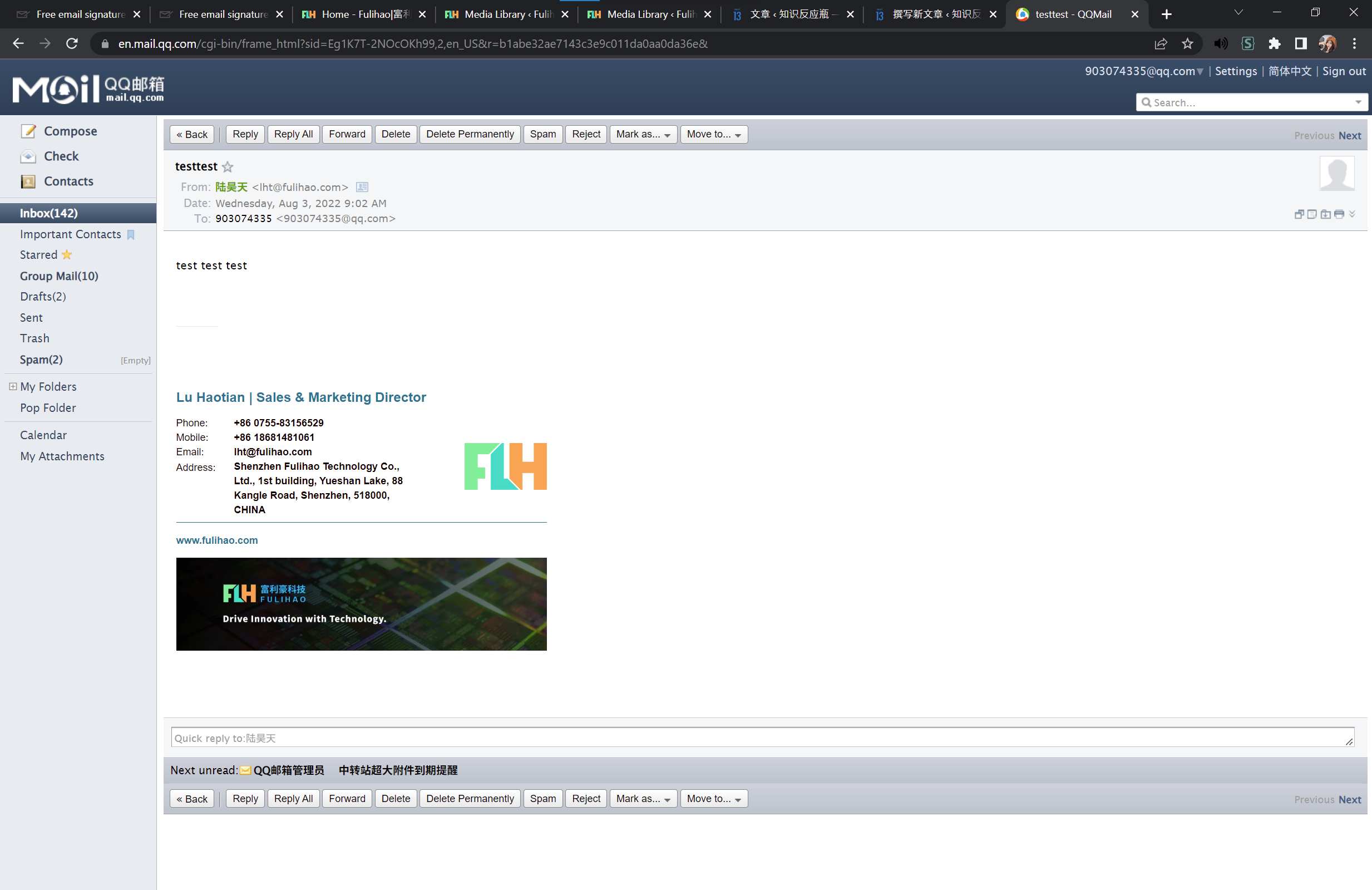Open browser Extensions puzzle icon
The width and height of the screenshot is (1372, 890).
point(1274,43)
